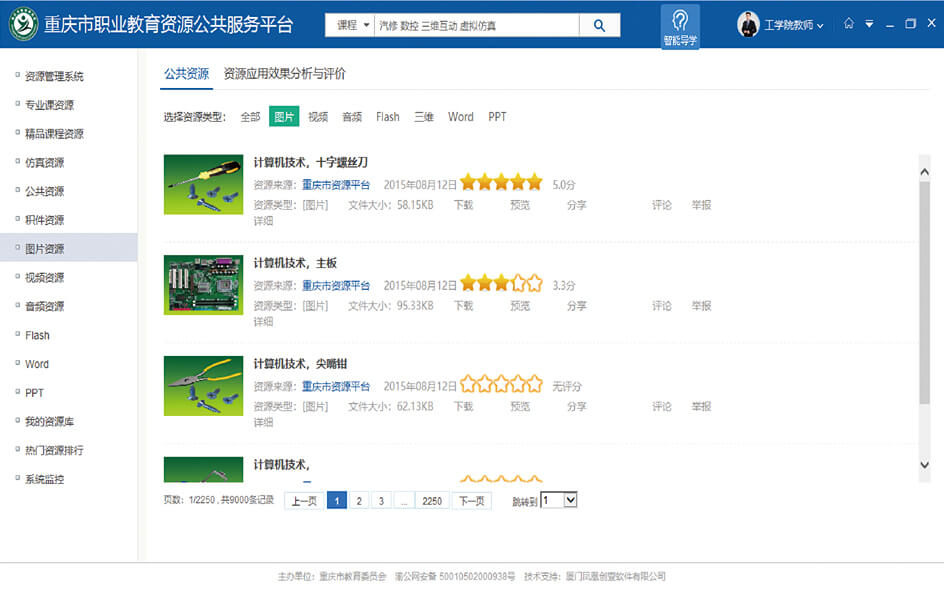Open the title bar down-triangle menu icon
Image resolution: width=944 pixels, height=589 pixels.
point(869,24)
